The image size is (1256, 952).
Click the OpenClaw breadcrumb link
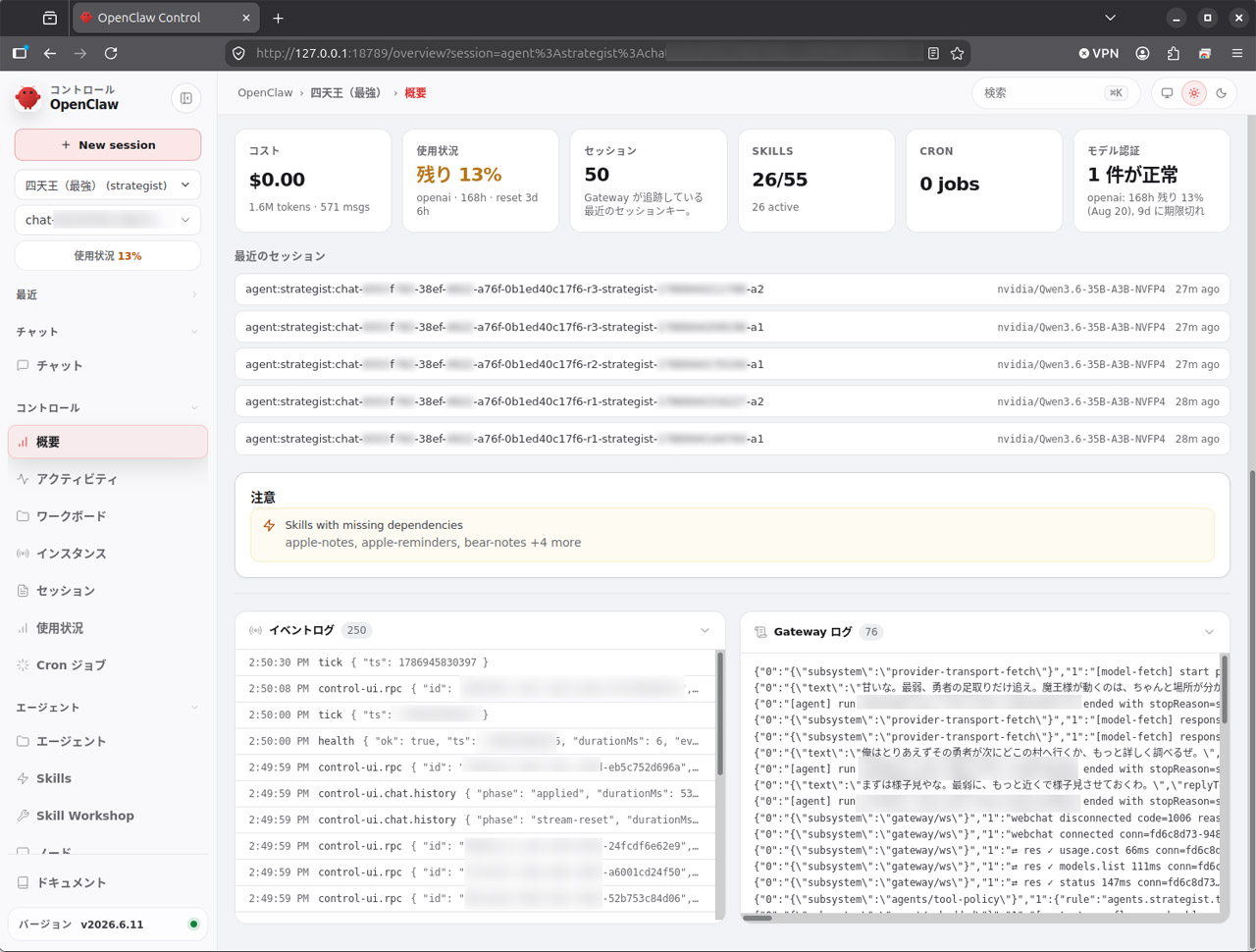[265, 93]
